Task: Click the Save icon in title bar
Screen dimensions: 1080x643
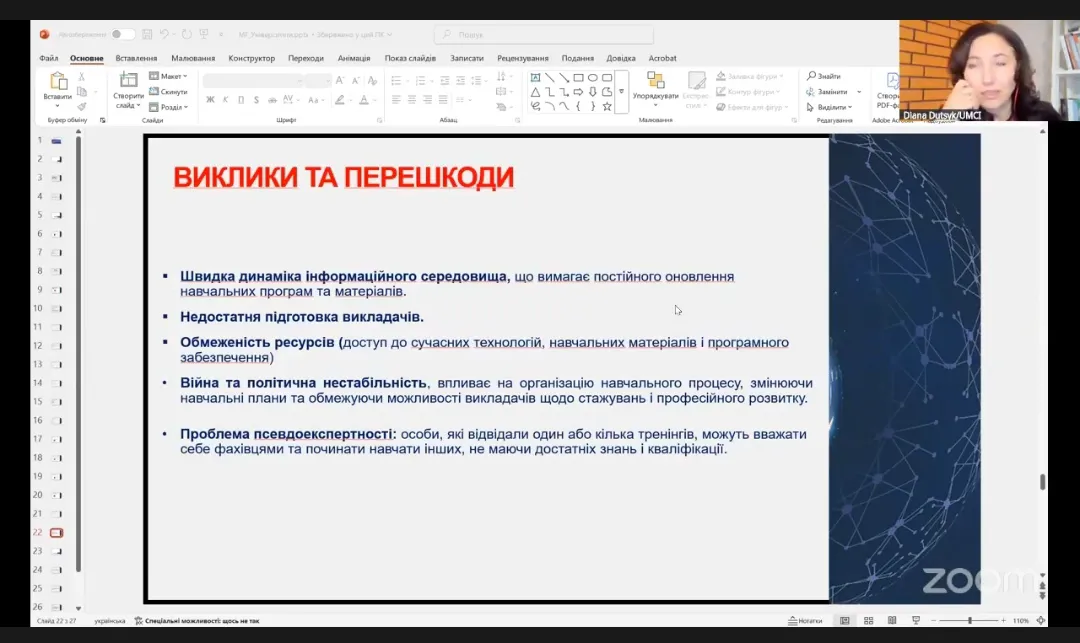Action: [x=147, y=34]
